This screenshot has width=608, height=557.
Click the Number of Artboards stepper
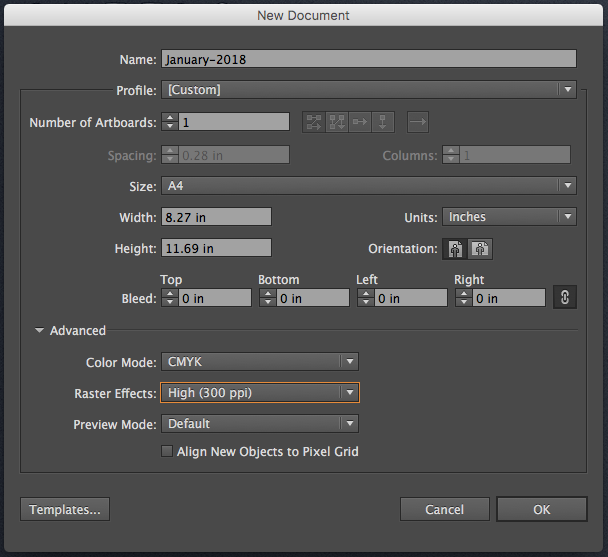click(x=169, y=122)
